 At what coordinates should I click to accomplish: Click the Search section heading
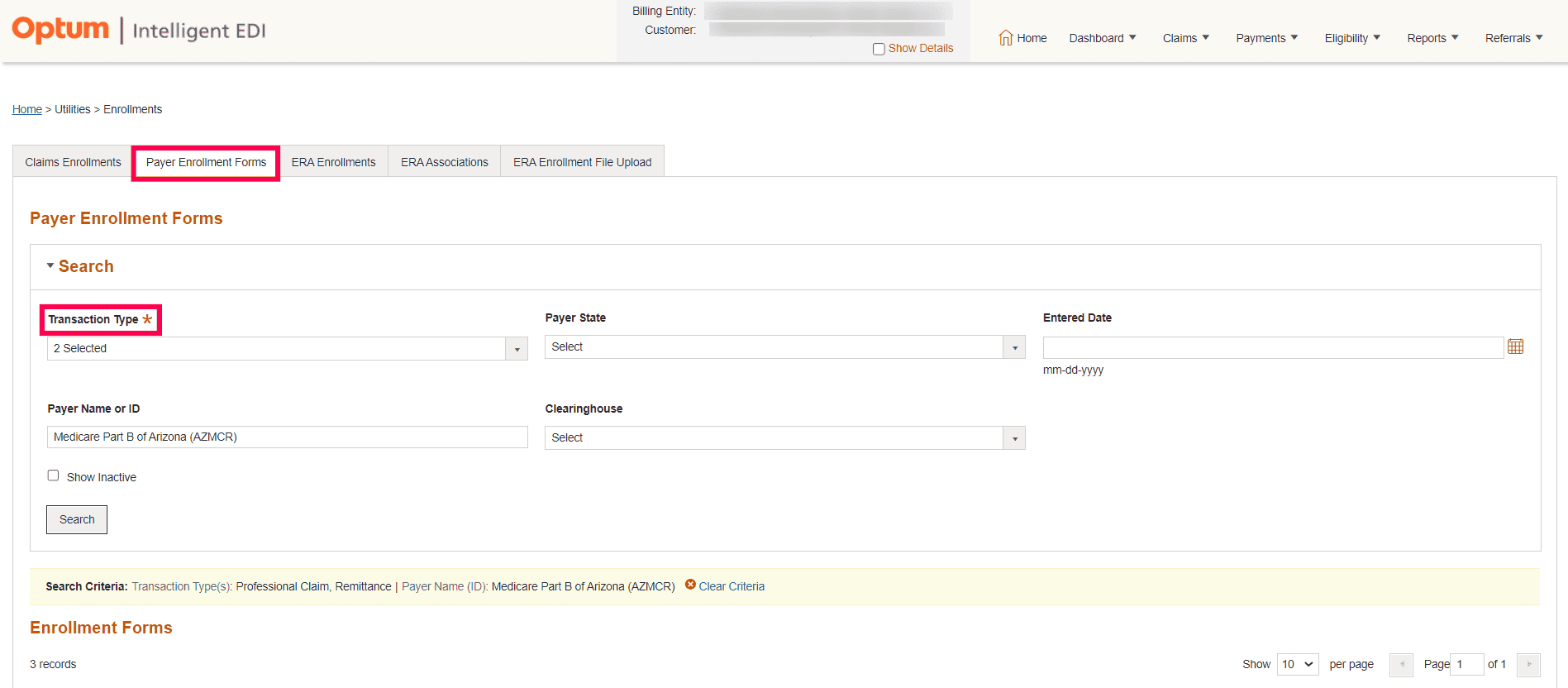tap(86, 266)
